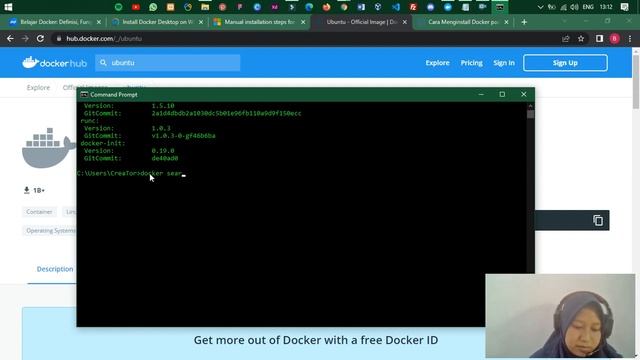Close the Ubuntu Official Image tab
The width and height of the screenshot is (640, 360).
404,22
